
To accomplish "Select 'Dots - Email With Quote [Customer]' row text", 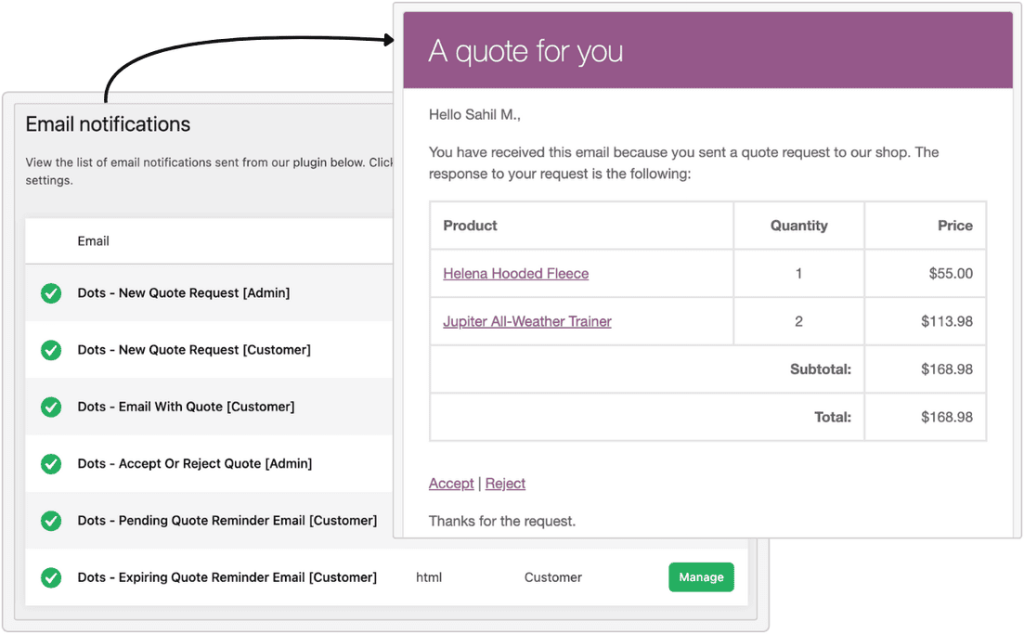I will (x=186, y=407).
